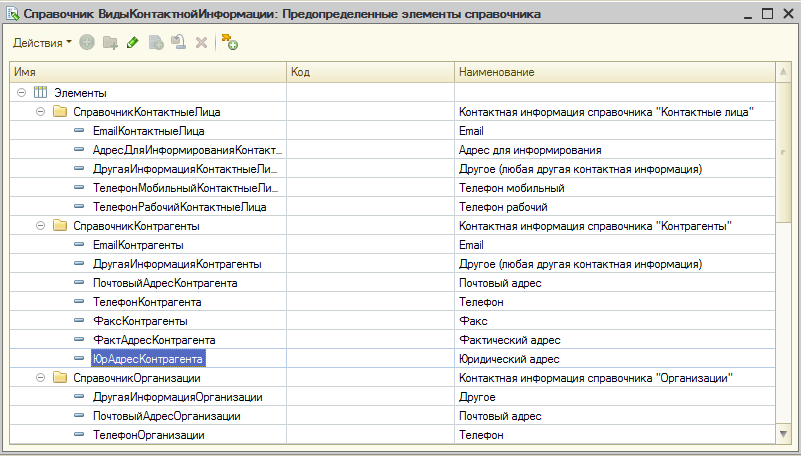Click the СправочникКонтрагенты folder icon
Image resolution: width=801 pixels, height=456 pixels.
click(x=59, y=226)
